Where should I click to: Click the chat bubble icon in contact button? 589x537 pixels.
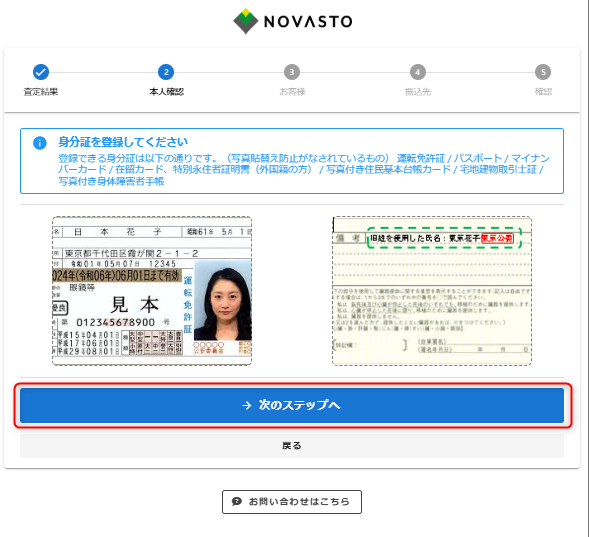pyautogui.click(x=237, y=501)
